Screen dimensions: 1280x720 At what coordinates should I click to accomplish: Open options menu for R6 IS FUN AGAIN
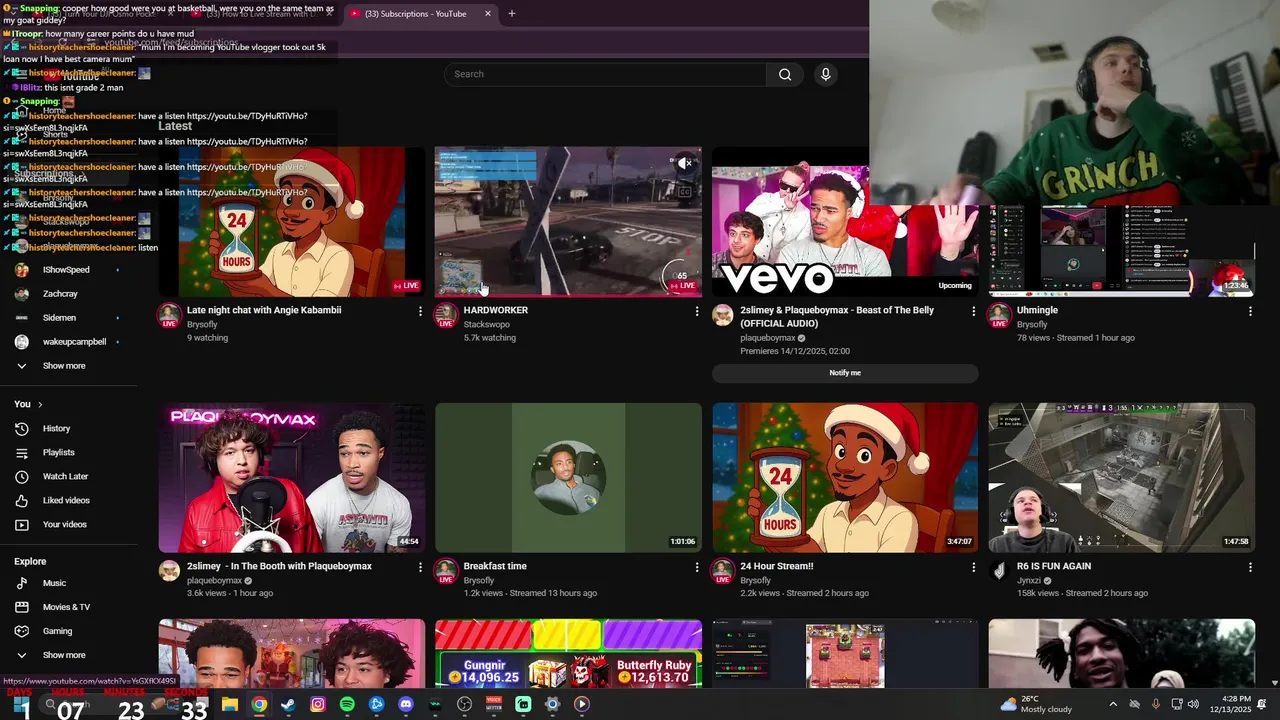(x=1250, y=568)
